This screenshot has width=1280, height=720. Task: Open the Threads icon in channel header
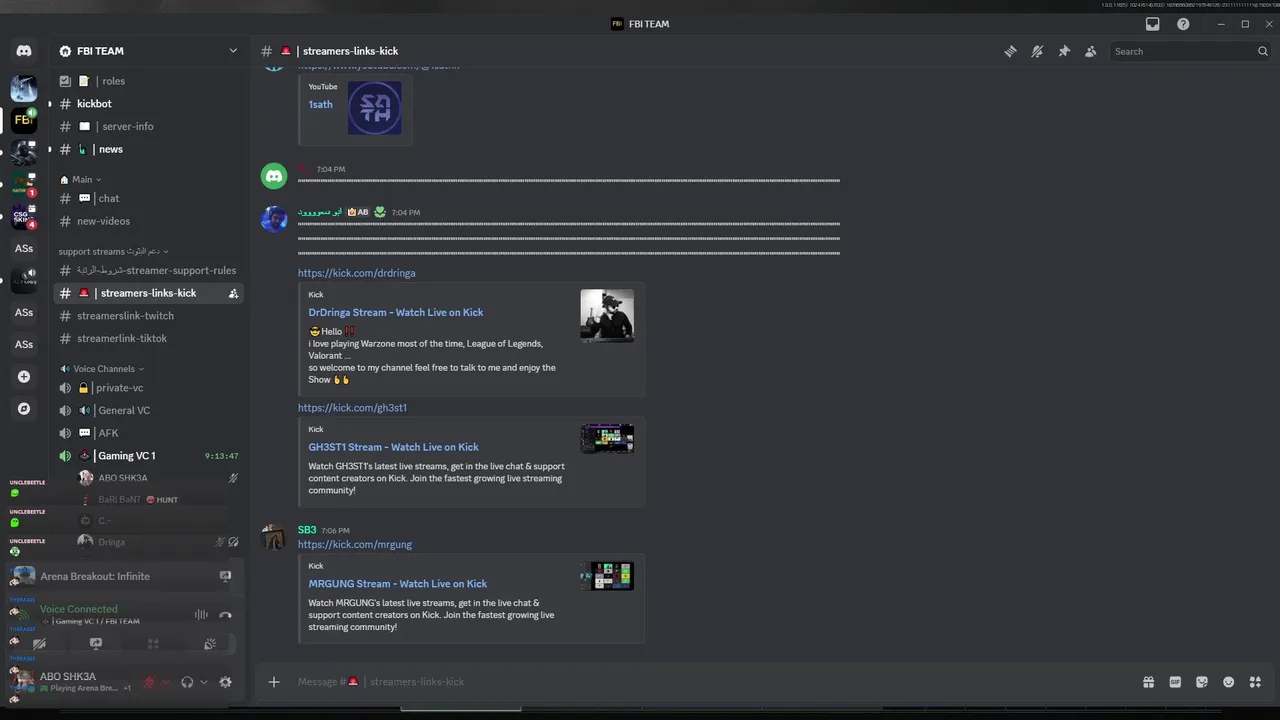[1010, 51]
